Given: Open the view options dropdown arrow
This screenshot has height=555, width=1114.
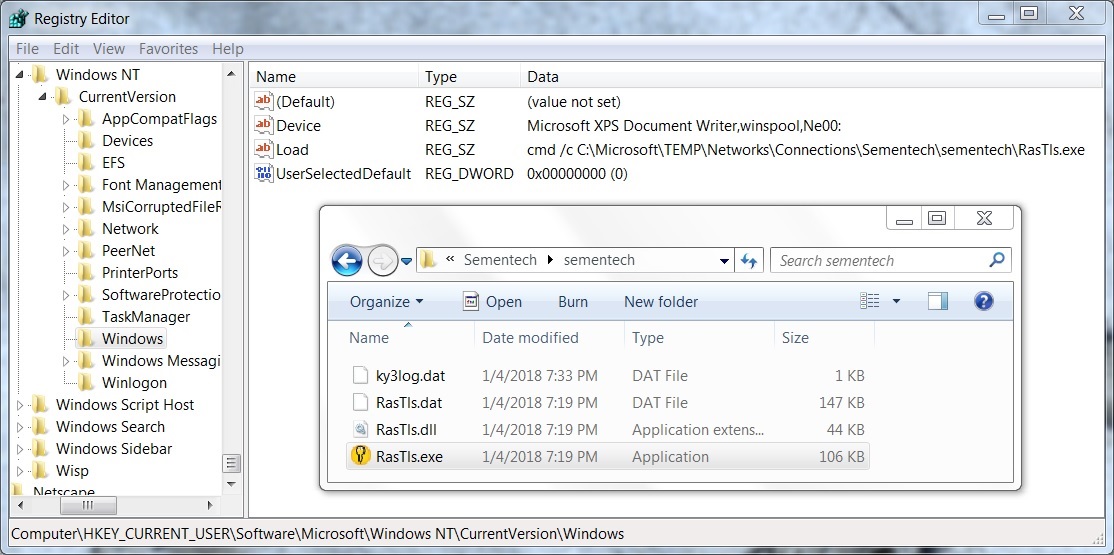Looking at the screenshot, I should tap(896, 301).
